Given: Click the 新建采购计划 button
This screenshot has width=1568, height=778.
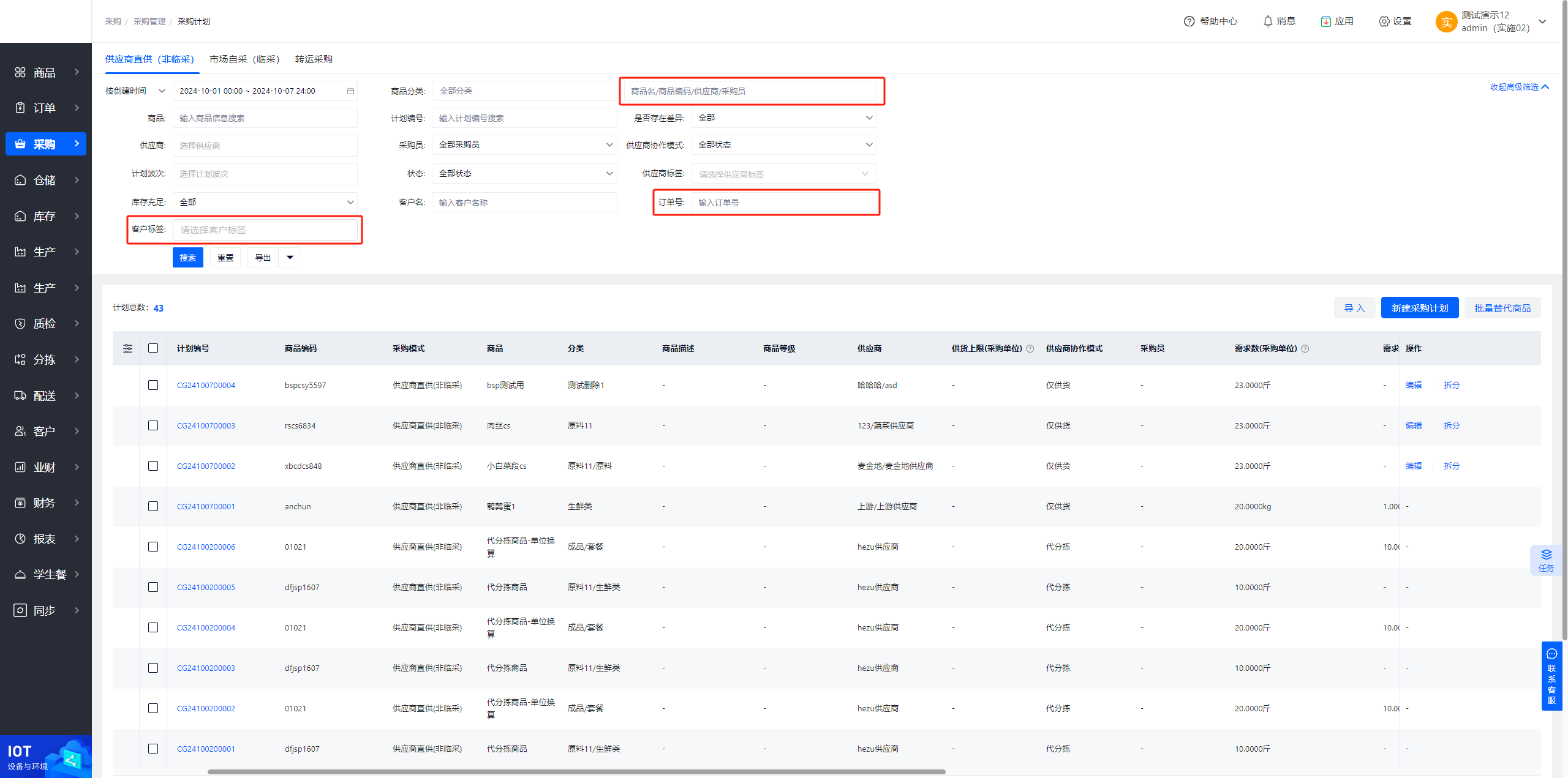Looking at the screenshot, I should pos(1419,308).
